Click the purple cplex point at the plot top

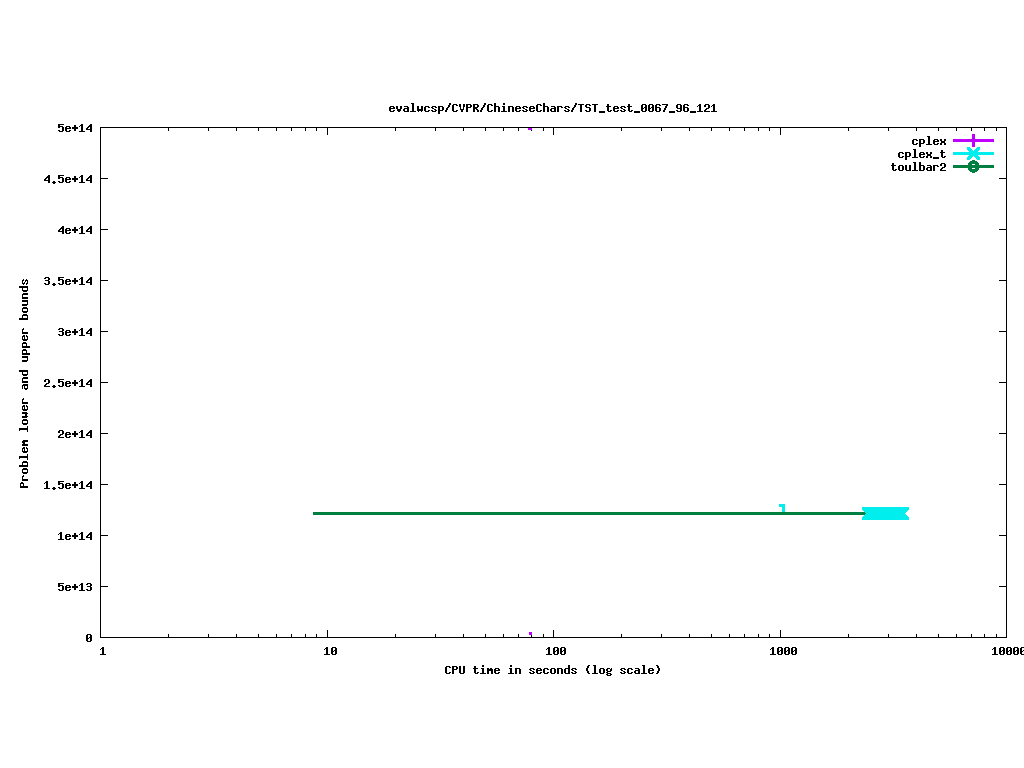(x=530, y=128)
